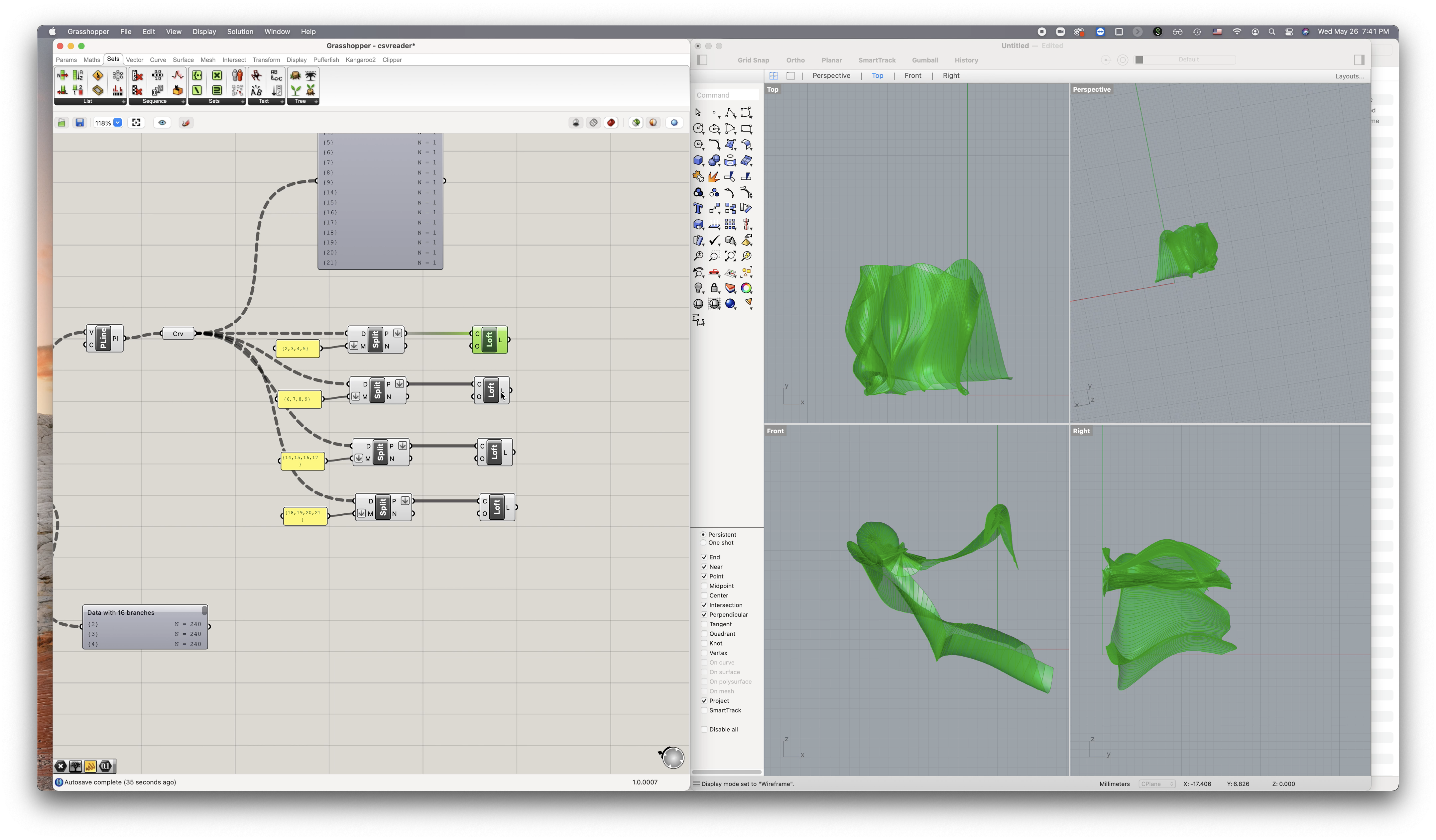
Task: Open the Rectangular Array tool
Action: click(730, 224)
